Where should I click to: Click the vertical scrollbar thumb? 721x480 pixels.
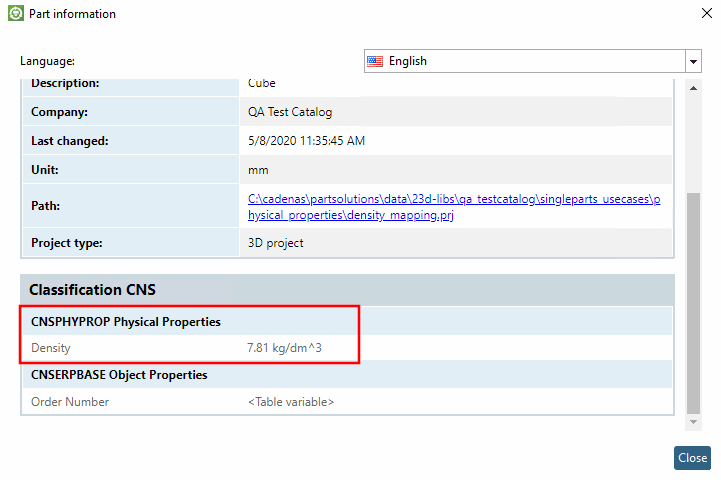tap(693, 303)
